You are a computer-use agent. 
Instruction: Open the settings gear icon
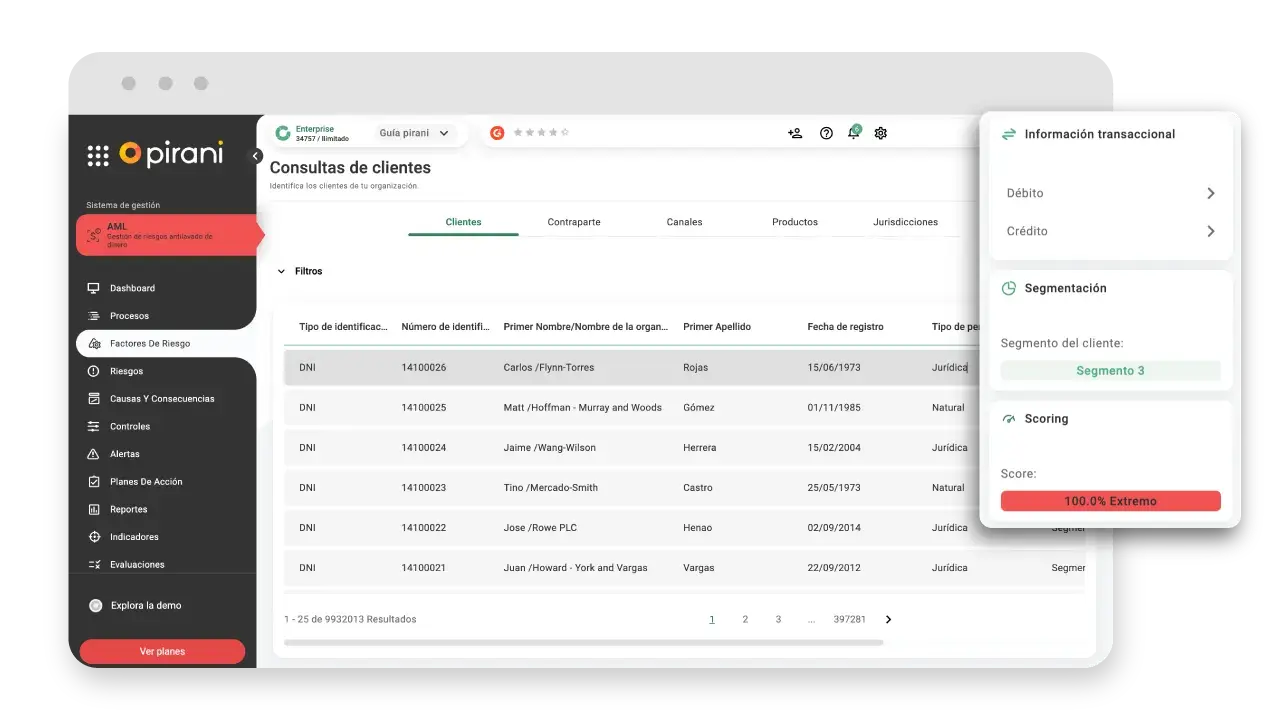[x=881, y=133]
